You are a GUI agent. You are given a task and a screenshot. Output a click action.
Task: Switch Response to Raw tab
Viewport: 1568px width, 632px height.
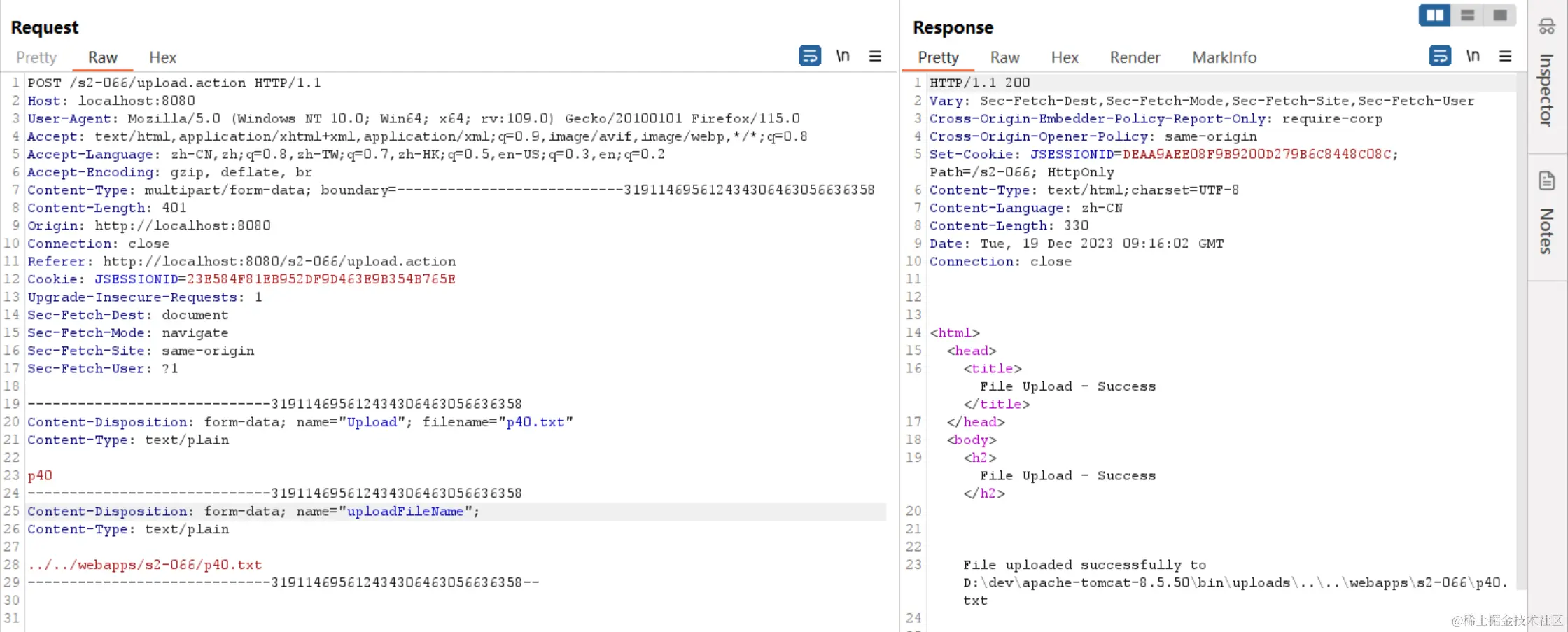1004,57
